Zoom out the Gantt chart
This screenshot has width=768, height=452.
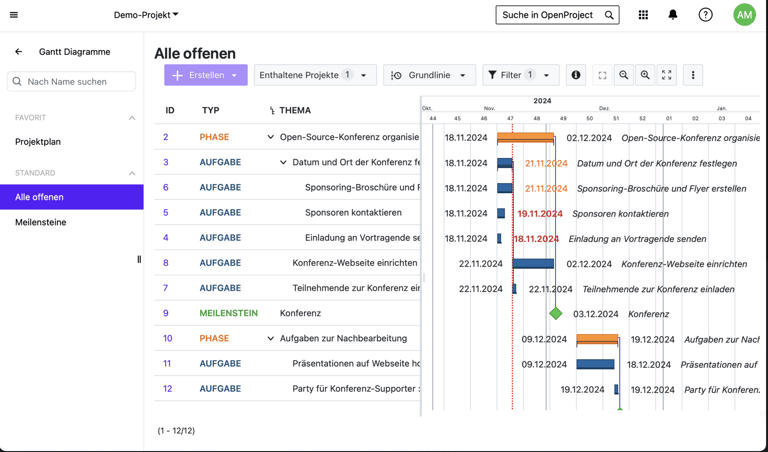624,75
